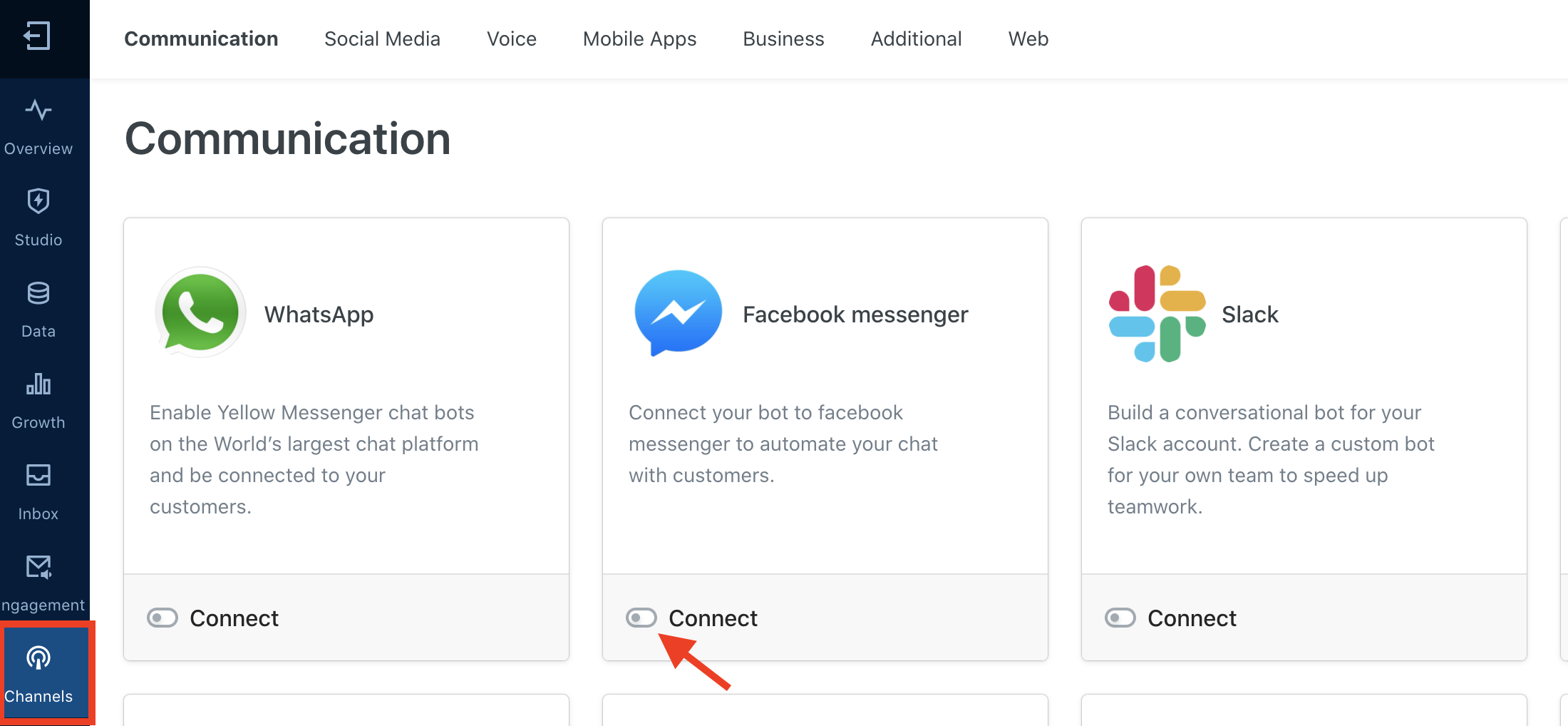
Task: Switch to the Voice tab
Action: pyautogui.click(x=512, y=39)
